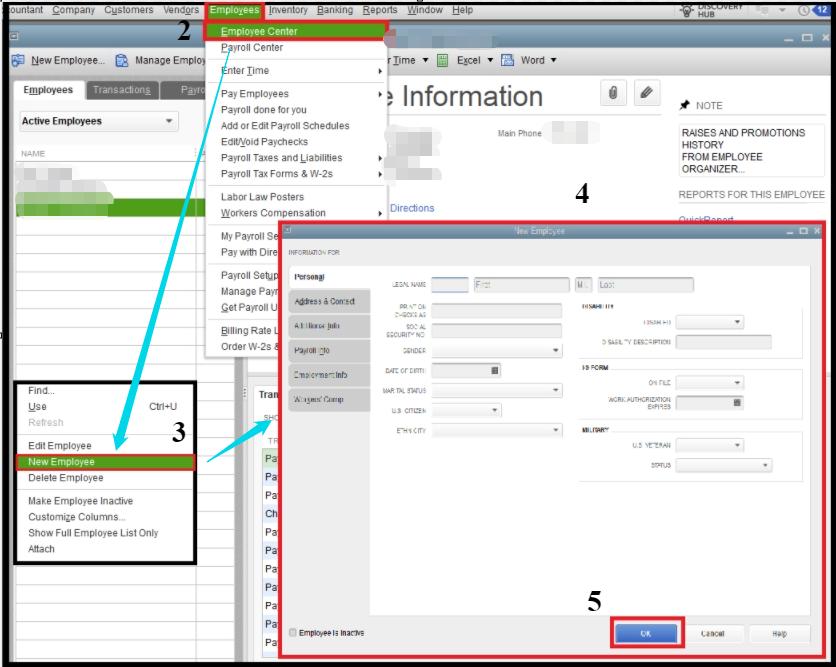
Task: Click the Manage Employee Information icon
Action: tap(122, 60)
